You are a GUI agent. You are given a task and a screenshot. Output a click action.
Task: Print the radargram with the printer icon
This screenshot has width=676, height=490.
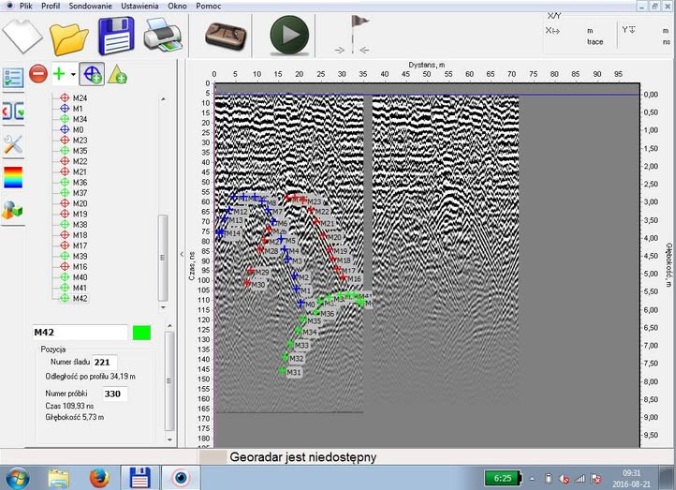[163, 35]
